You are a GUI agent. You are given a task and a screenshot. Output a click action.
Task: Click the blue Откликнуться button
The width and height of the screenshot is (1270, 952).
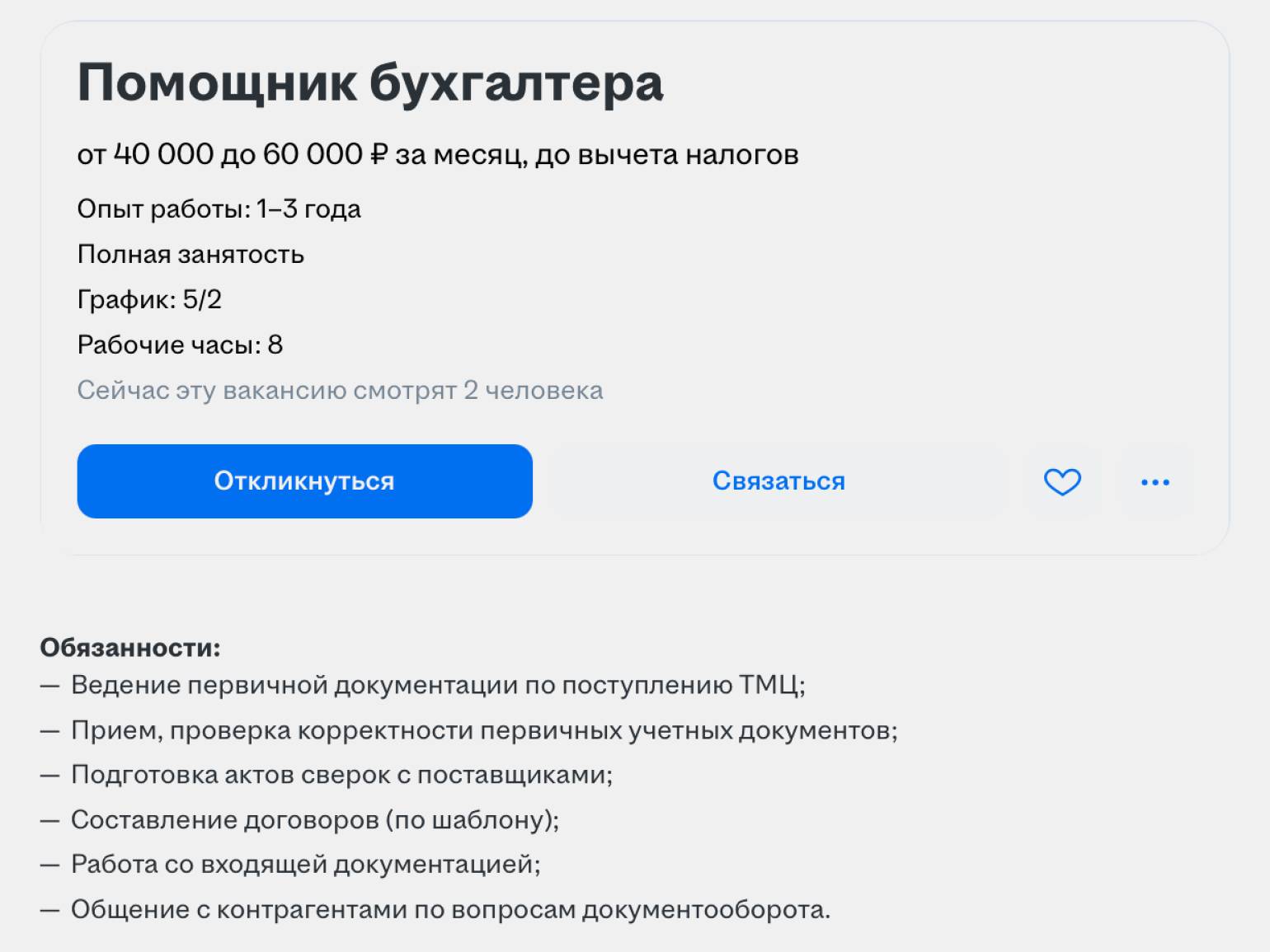[x=304, y=481]
